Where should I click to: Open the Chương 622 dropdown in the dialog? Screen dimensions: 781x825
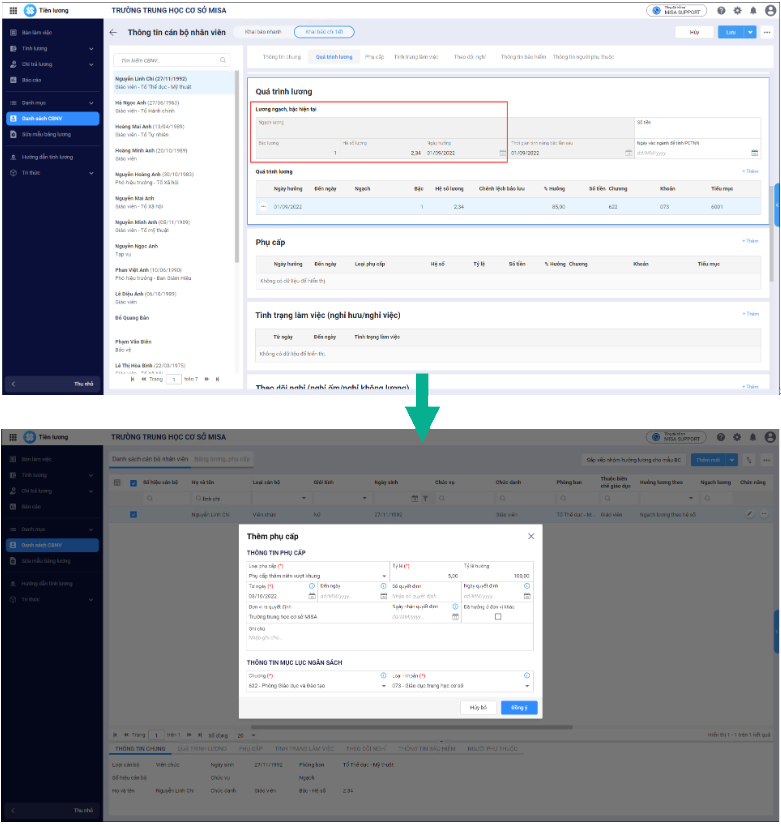(383, 686)
